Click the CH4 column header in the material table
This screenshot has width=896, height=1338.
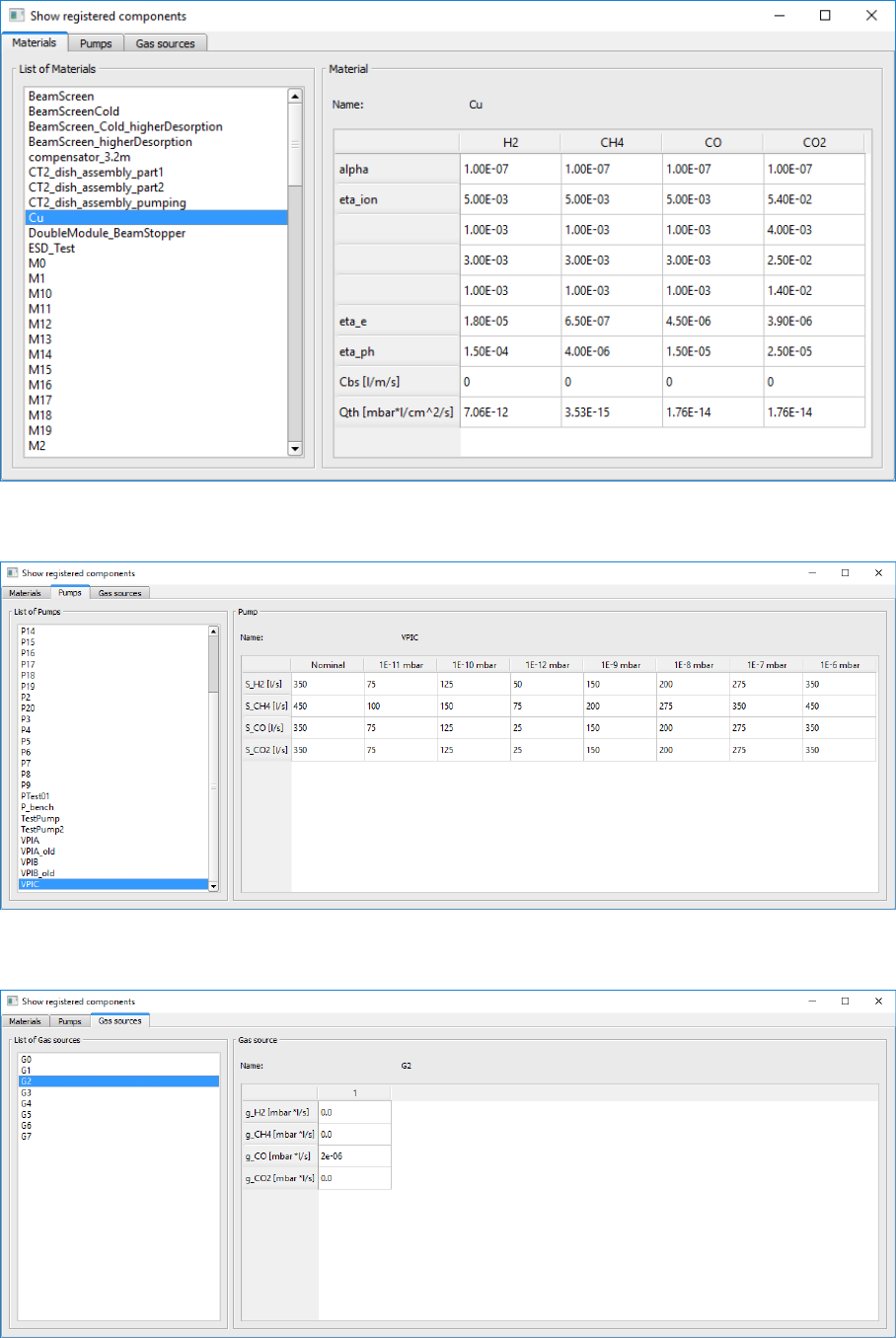[x=611, y=143]
